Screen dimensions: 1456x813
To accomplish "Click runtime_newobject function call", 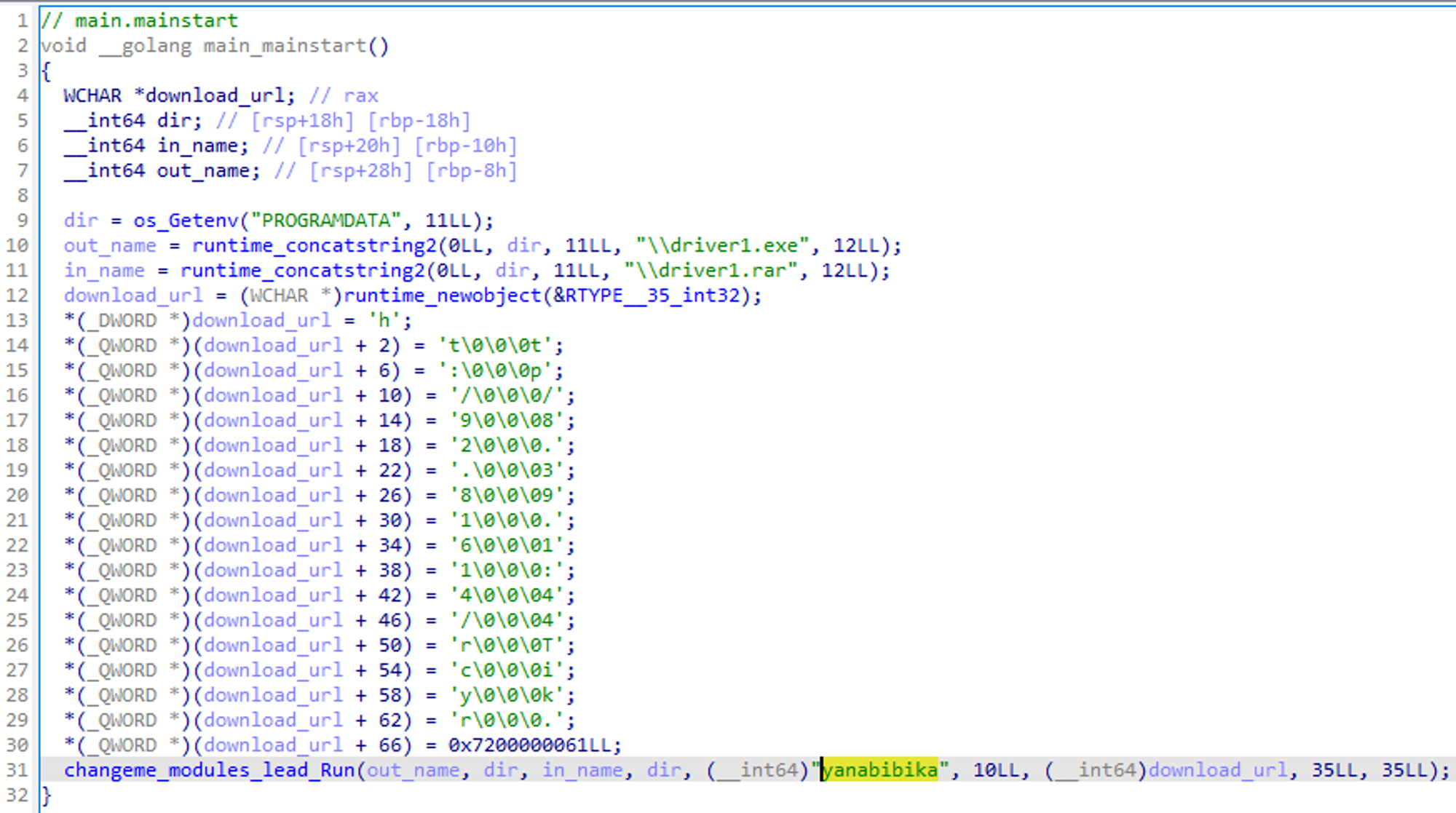I will [x=442, y=296].
